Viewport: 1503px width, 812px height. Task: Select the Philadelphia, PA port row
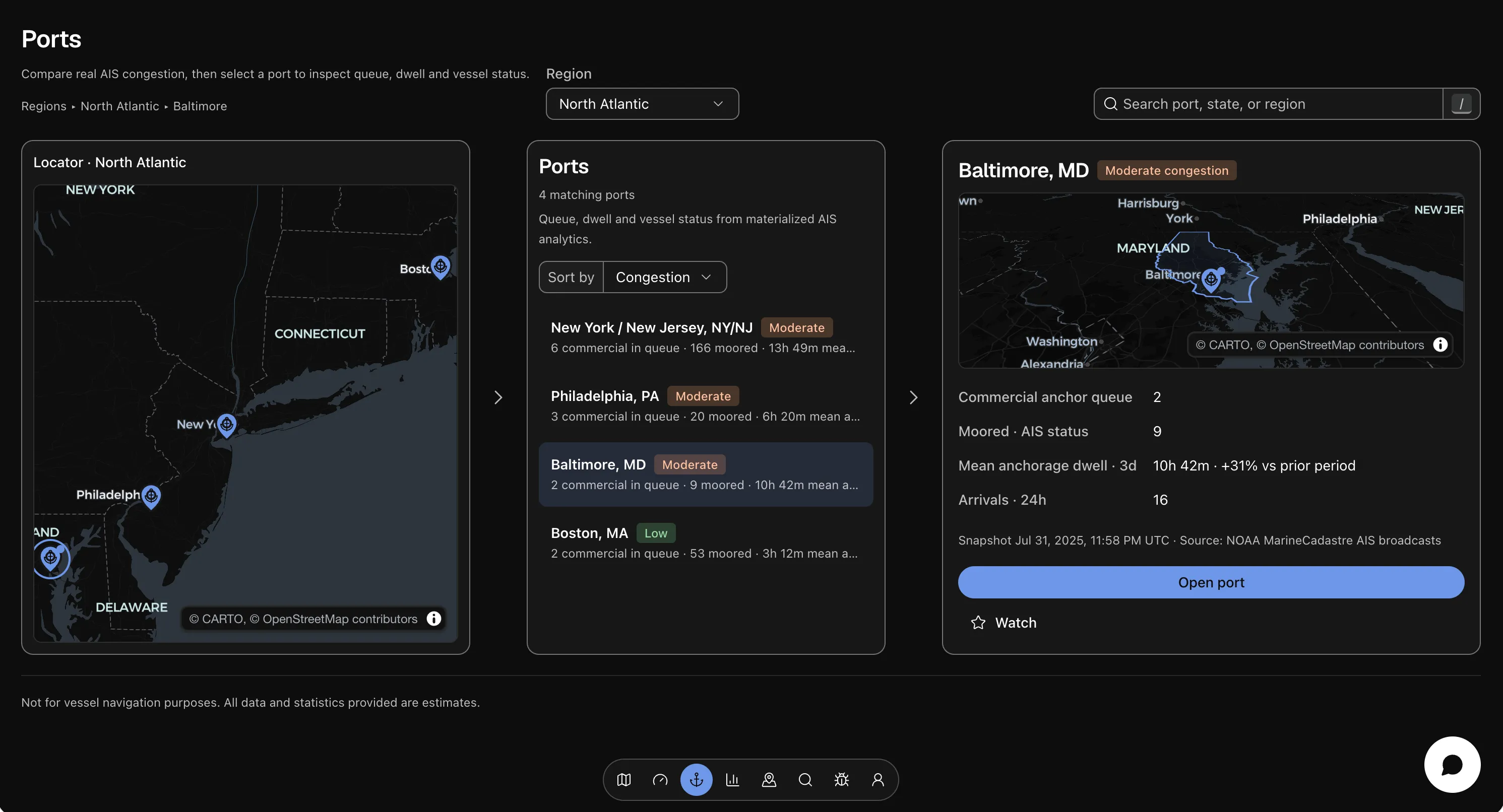pos(706,407)
